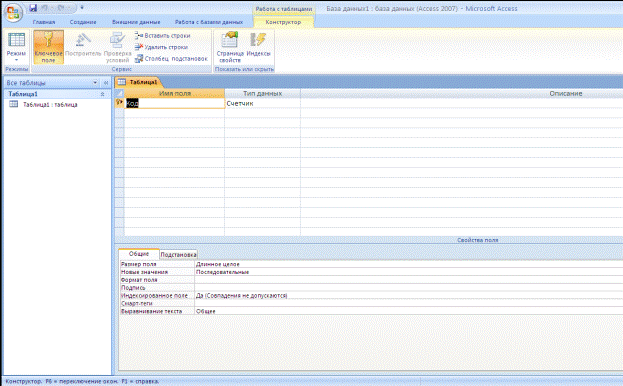623x386 pixels.
Task: Collapse the navigation pane with shutter button
Action: [x=106, y=83]
